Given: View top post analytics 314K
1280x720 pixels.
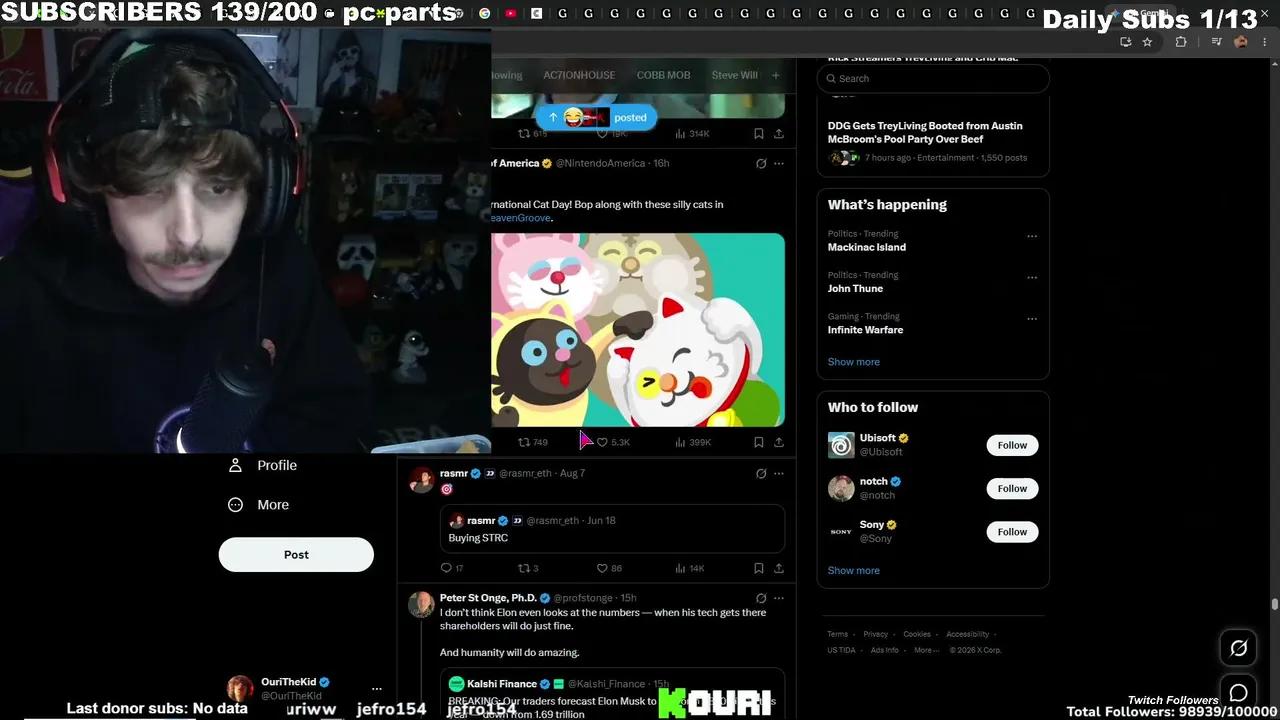Looking at the screenshot, I should 693,133.
